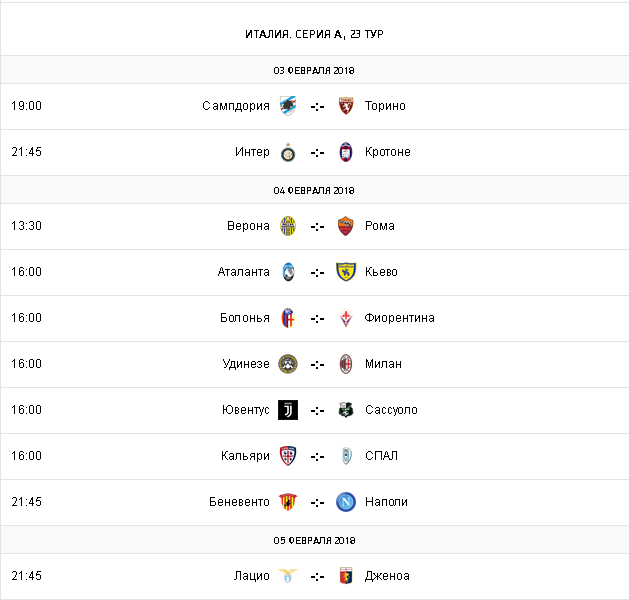Screen dimensions: 629x600
Task: Select the Inter club logo
Action: 288,152
